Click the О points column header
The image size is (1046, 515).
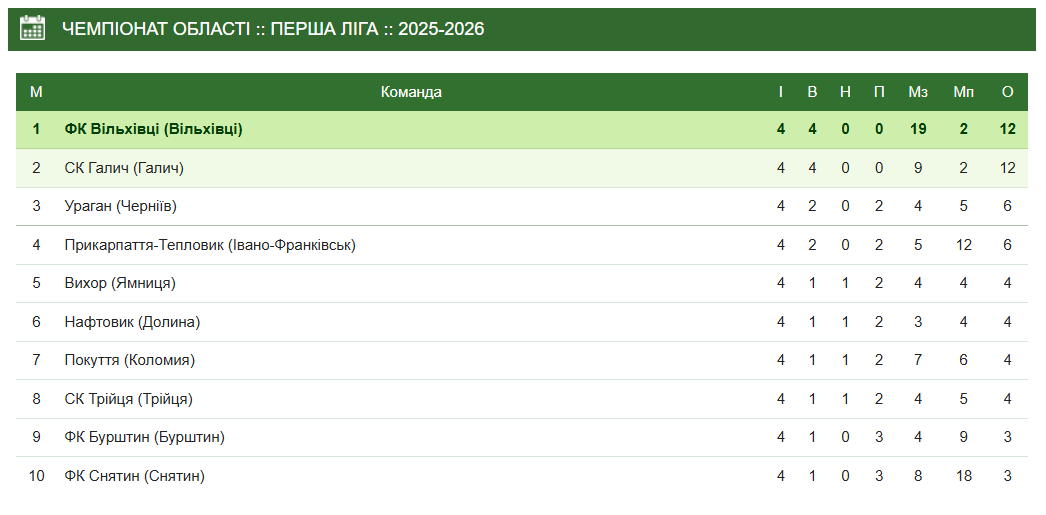click(1008, 92)
